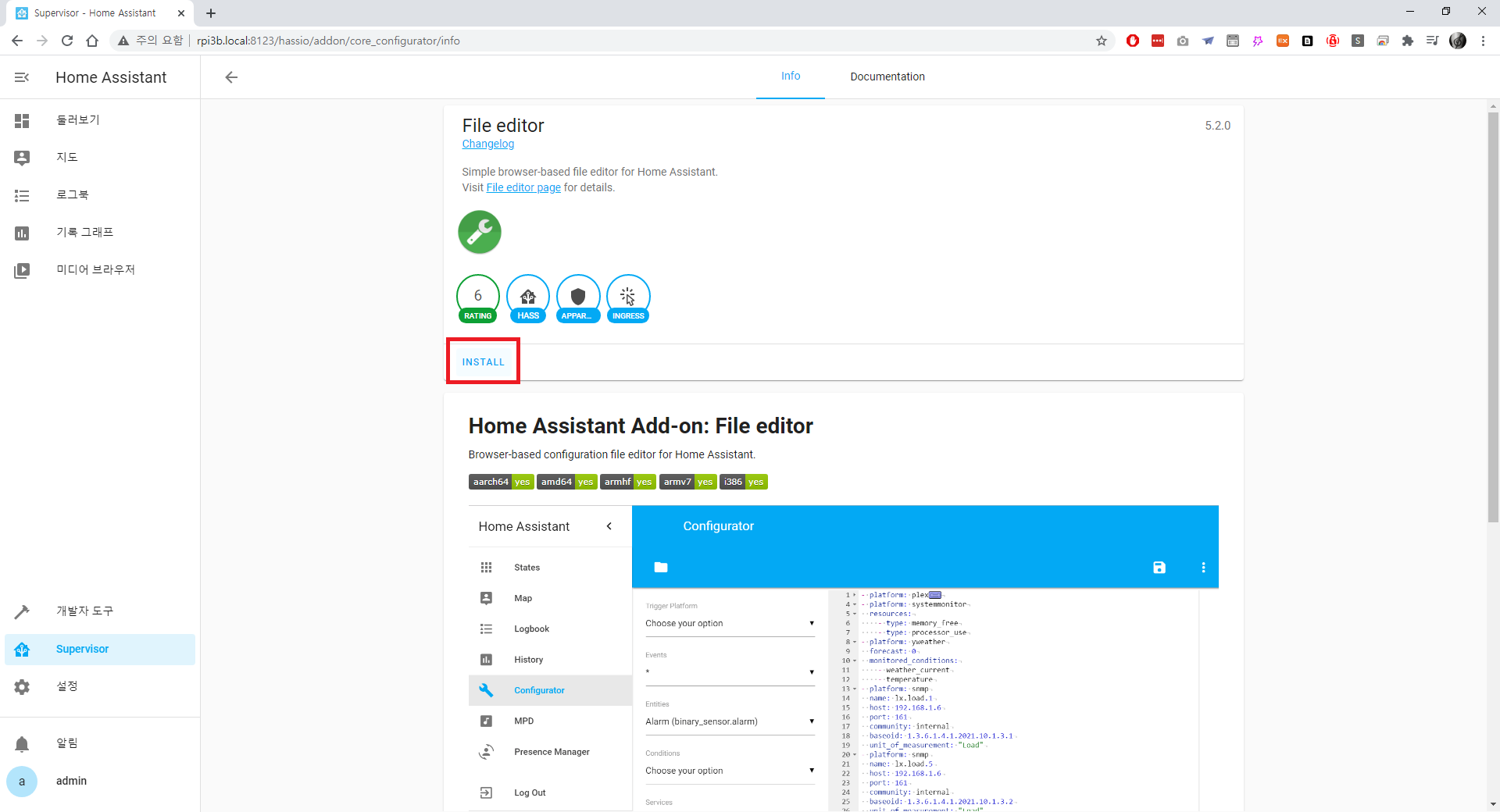Click the amd64 yes architecture badge
1500x812 pixels.
pos(567,482)
